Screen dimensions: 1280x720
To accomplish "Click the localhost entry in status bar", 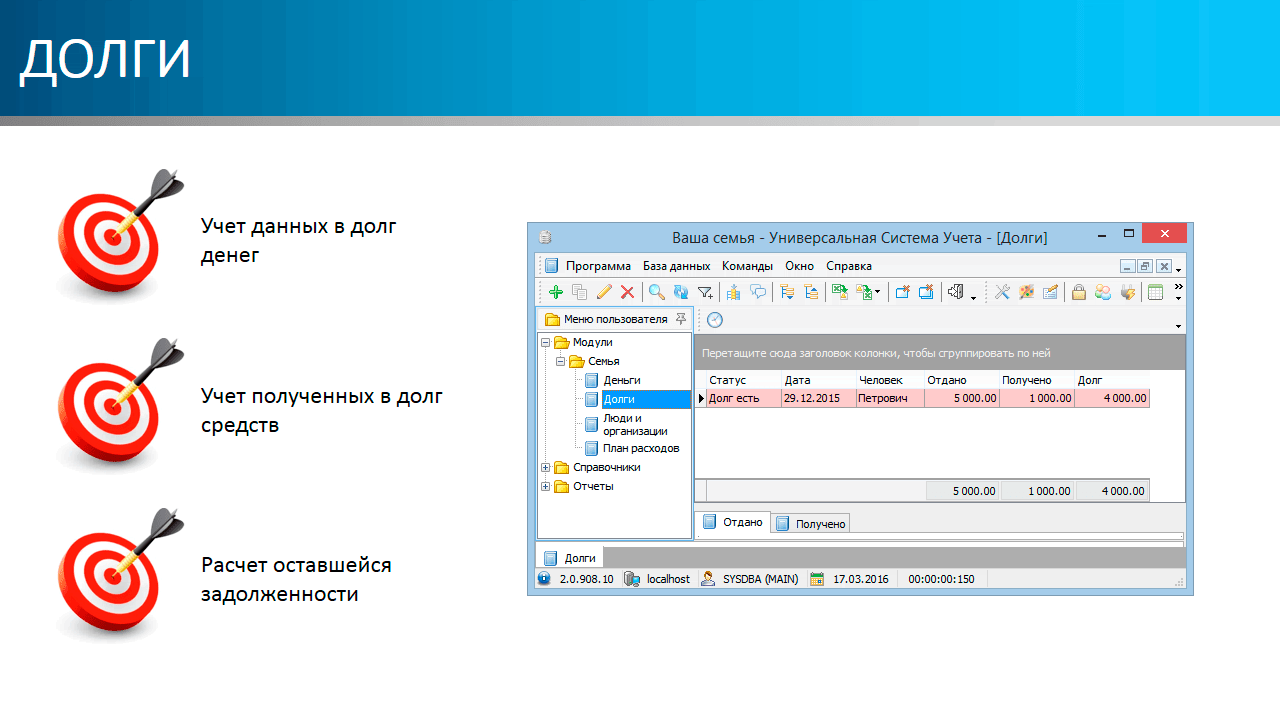I will coord(667,579).
